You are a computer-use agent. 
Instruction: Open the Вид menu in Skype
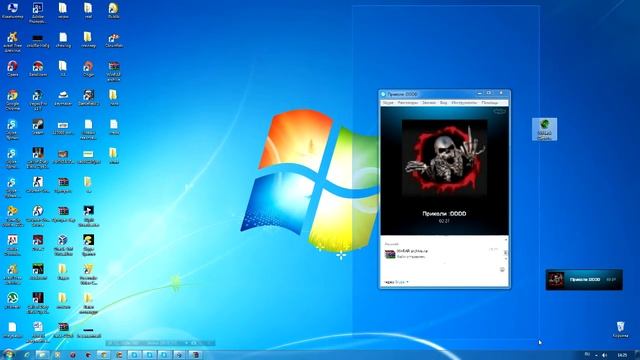(x=443, y=103)
